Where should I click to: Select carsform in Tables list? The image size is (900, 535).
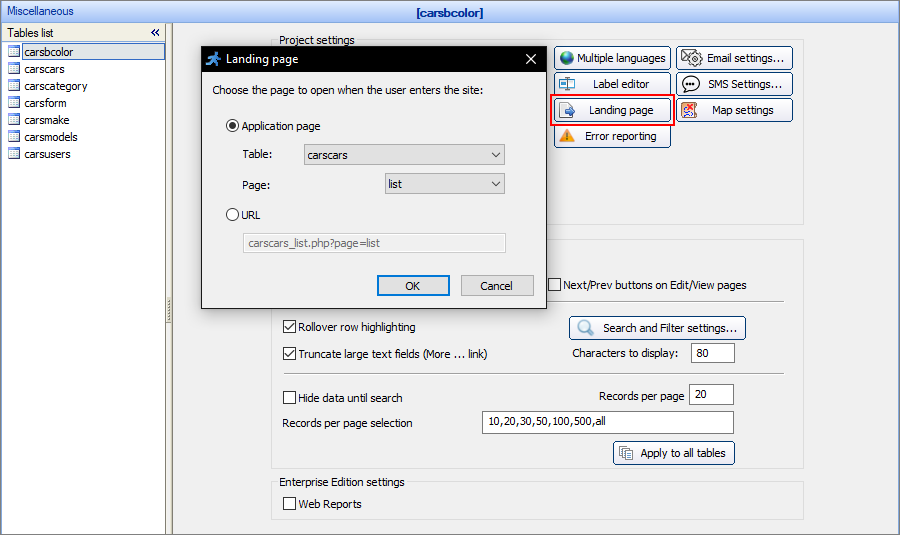[45, 103]
